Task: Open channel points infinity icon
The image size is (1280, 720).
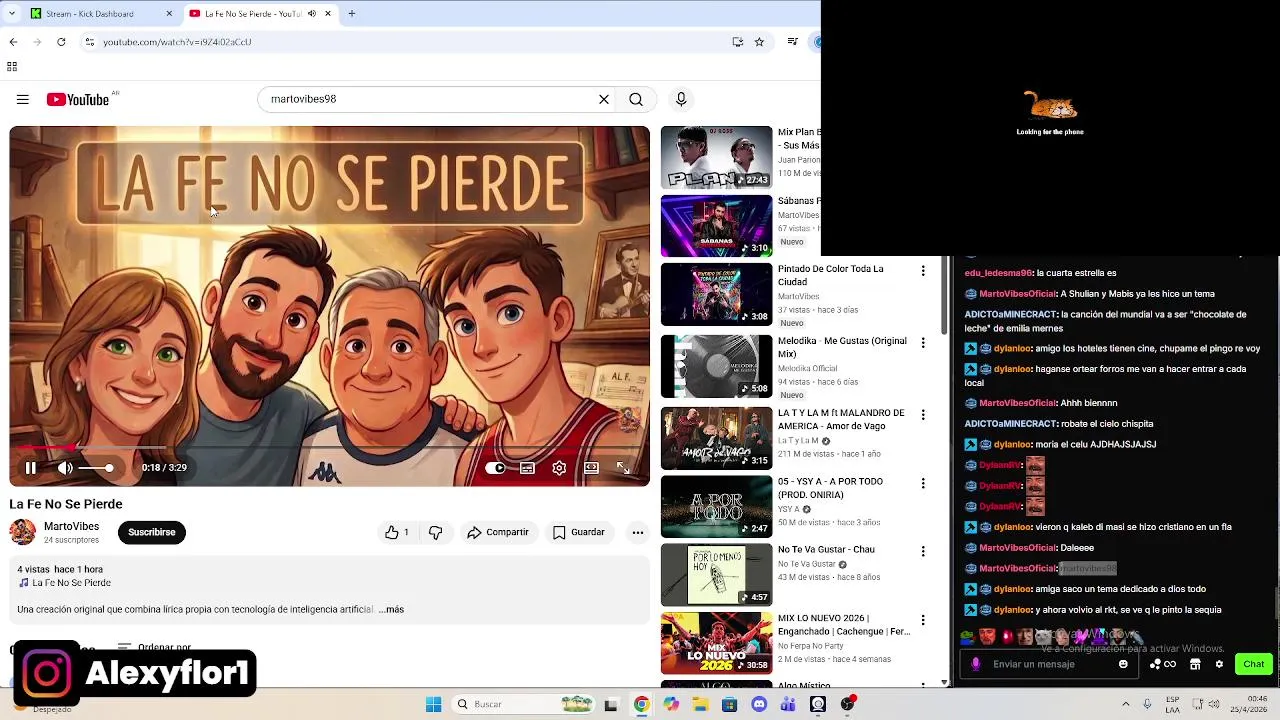Action: pyautogui.click(x=1164, y=664)
